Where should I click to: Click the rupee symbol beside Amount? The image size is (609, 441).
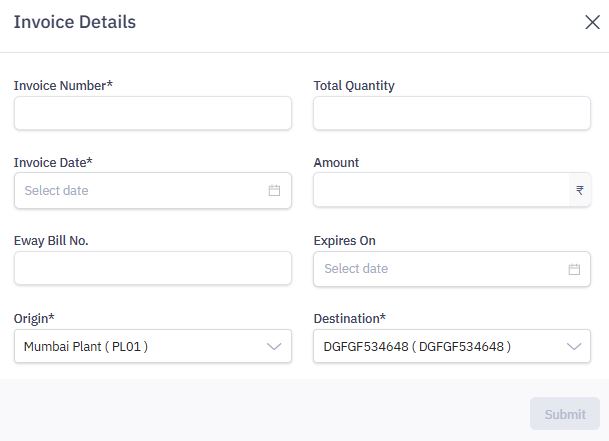[580, 190]
